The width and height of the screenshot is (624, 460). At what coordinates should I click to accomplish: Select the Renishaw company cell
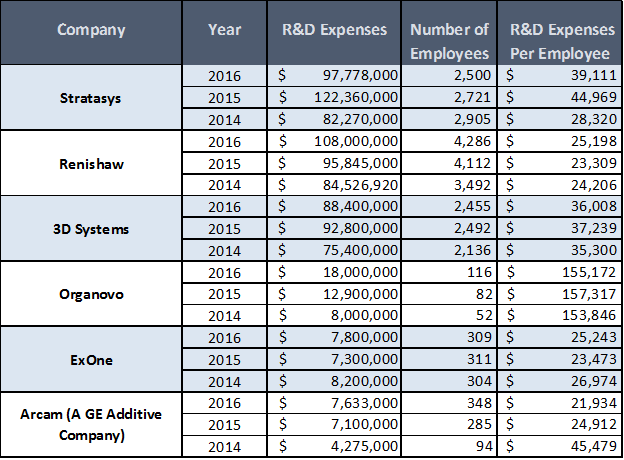click(x=91, y=163)
